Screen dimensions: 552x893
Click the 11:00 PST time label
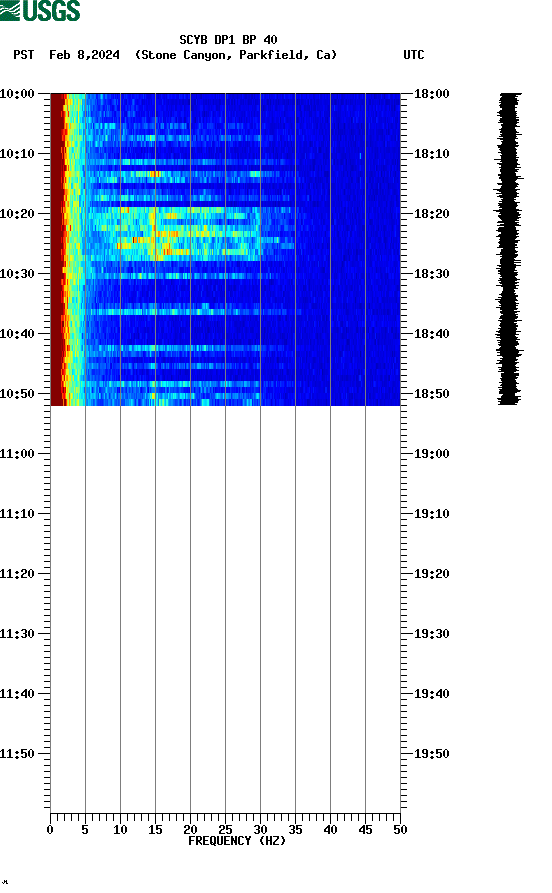pyautogui.click(x=17, y=454)
